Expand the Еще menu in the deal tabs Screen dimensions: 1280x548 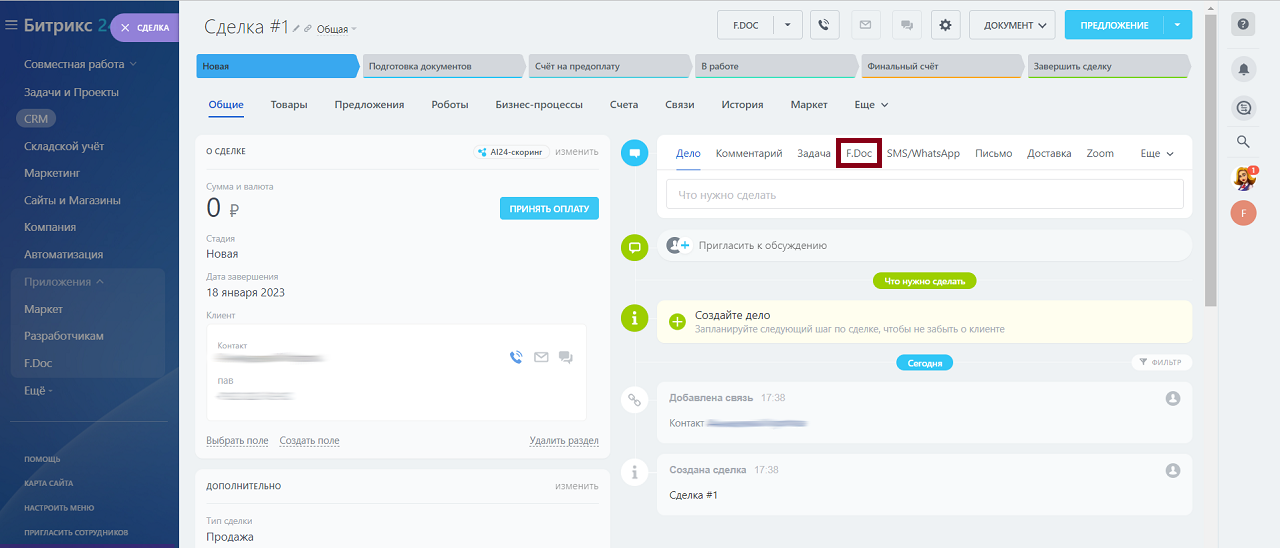(x=871, y=105)
